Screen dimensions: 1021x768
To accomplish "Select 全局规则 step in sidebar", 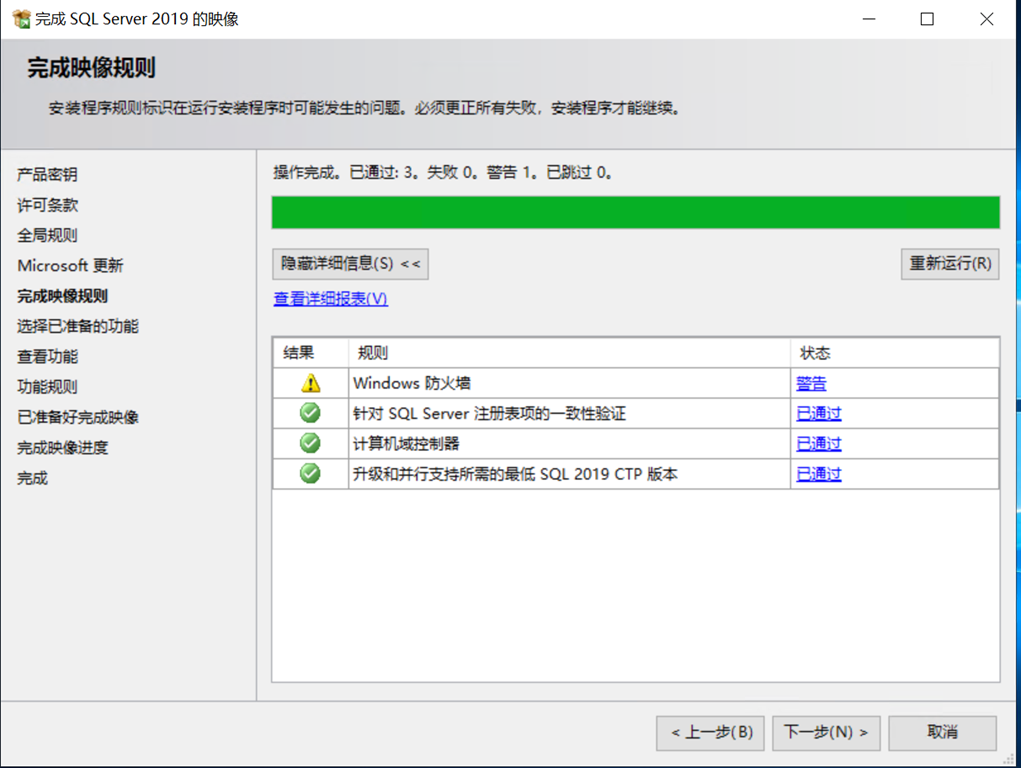I will (x=47, y=235).
